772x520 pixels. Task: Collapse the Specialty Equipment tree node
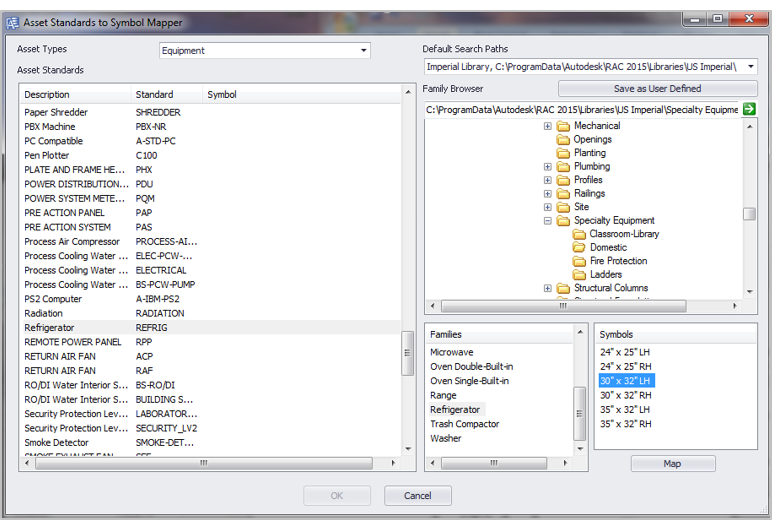click(548, 221)
